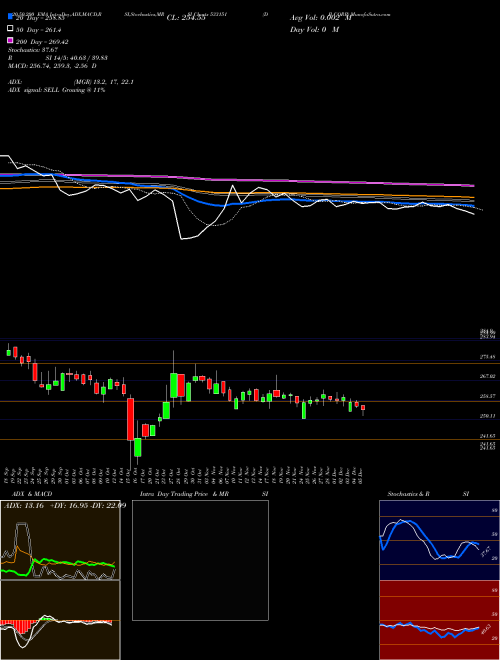This screenshot has width=500, height=660.
Task: Open the MACD histogram chart panel
Action: click(60, 620)
